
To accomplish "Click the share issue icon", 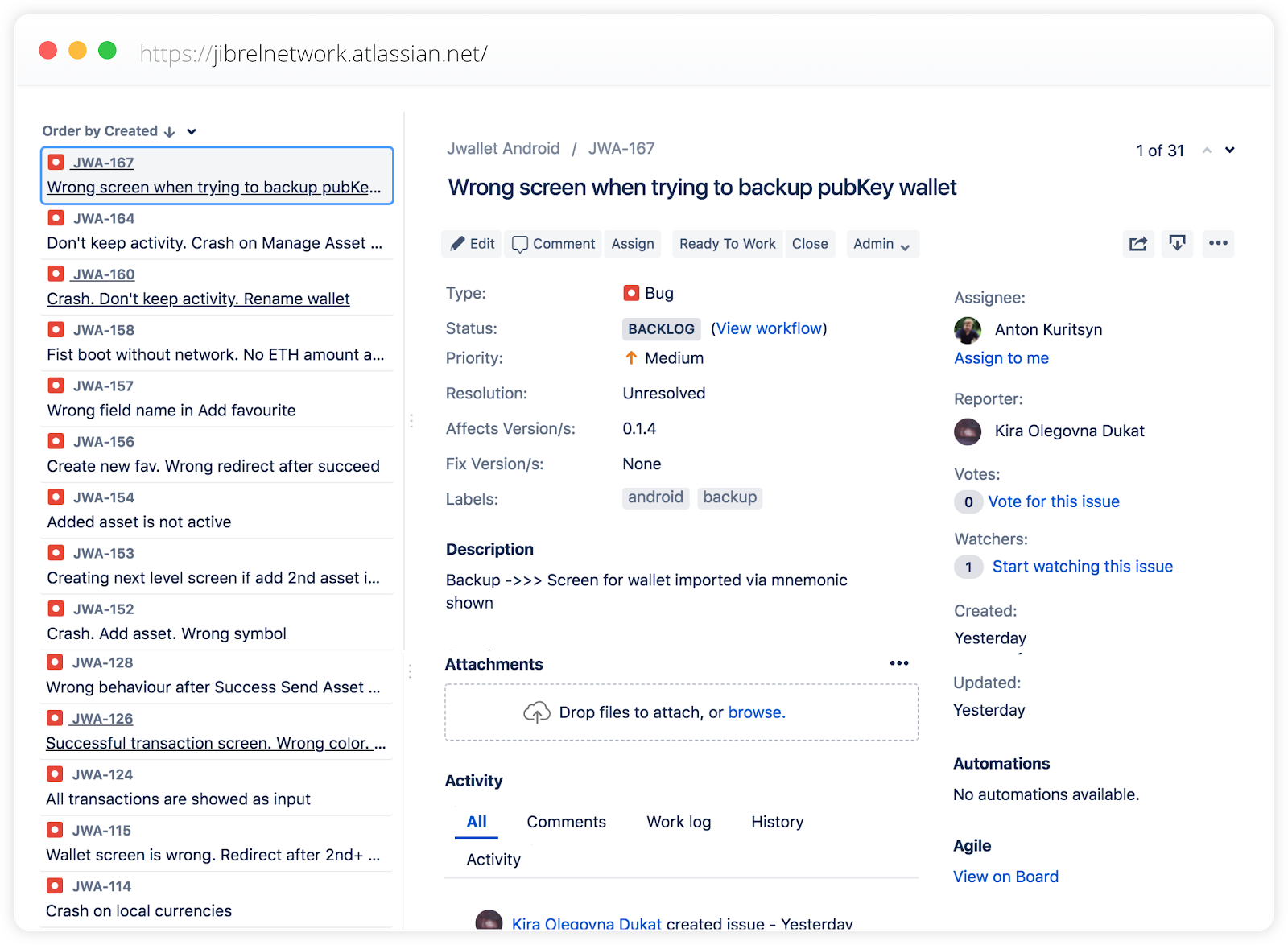I will pos(1138,244).
